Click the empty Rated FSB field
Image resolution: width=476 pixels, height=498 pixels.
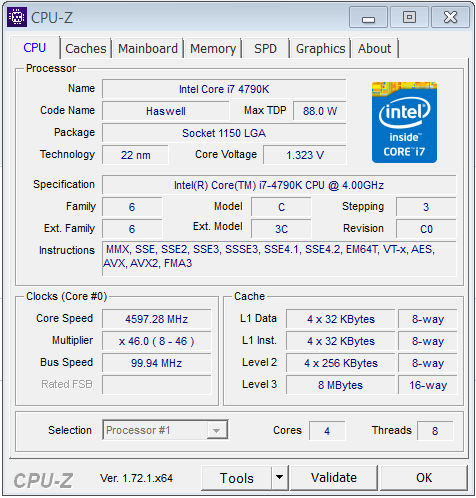pos(157,385)
